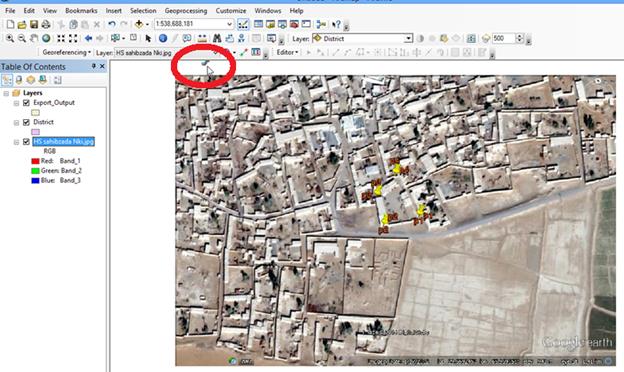This screenshot has width=624, height=372.
Task: Select List By Selection view
Action: pyautogui.click(x=42, y=80)
